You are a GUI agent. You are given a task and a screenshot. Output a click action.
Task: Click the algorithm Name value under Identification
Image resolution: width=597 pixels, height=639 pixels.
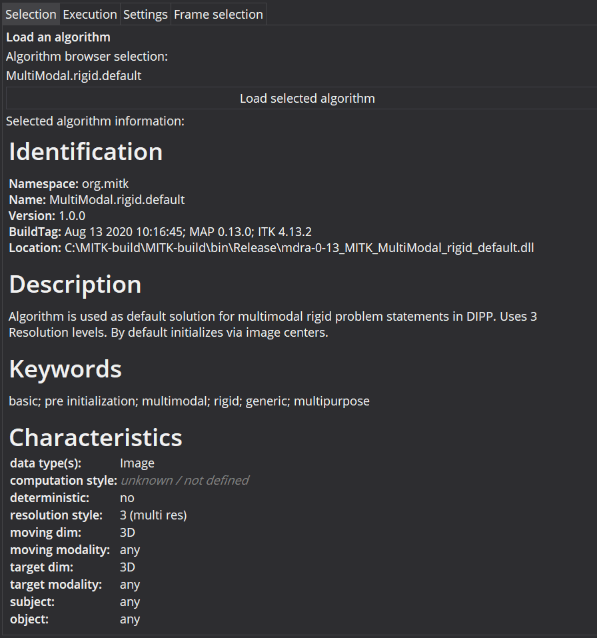117,200
